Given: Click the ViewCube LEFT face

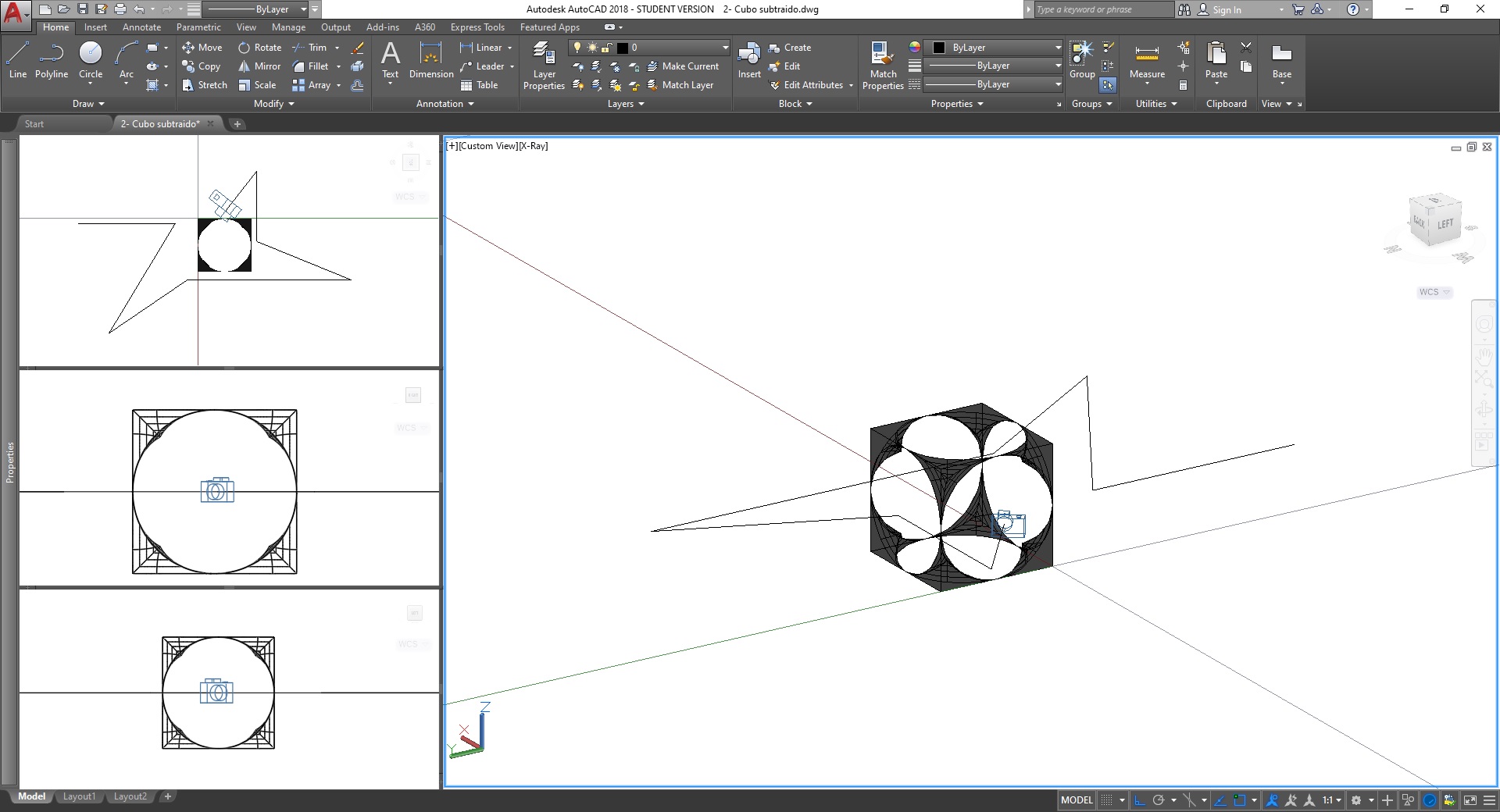Looking at the screenshot, I should coord(1445,224).
